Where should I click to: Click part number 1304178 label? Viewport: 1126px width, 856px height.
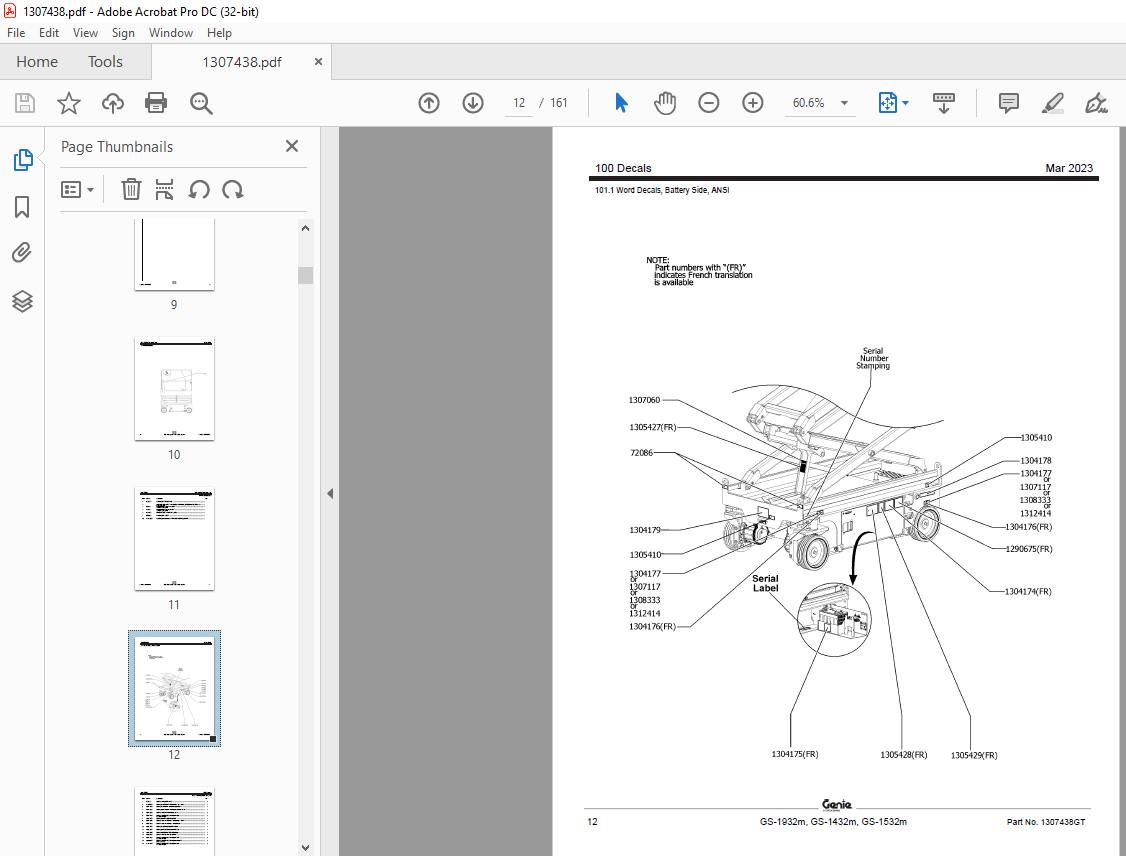point(1036,460)
